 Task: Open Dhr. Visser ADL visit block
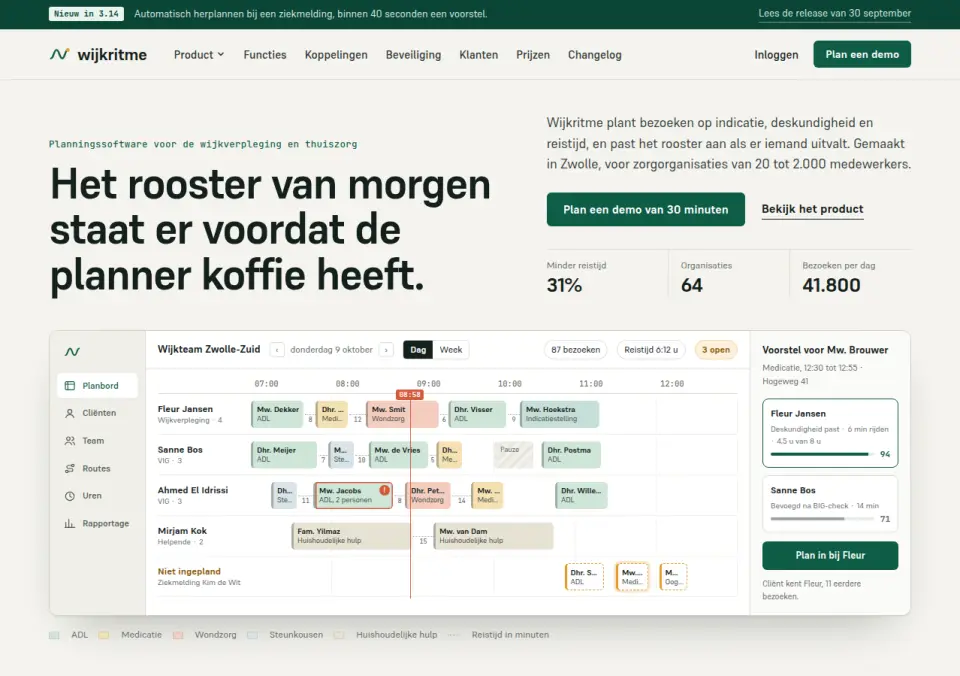478,414
